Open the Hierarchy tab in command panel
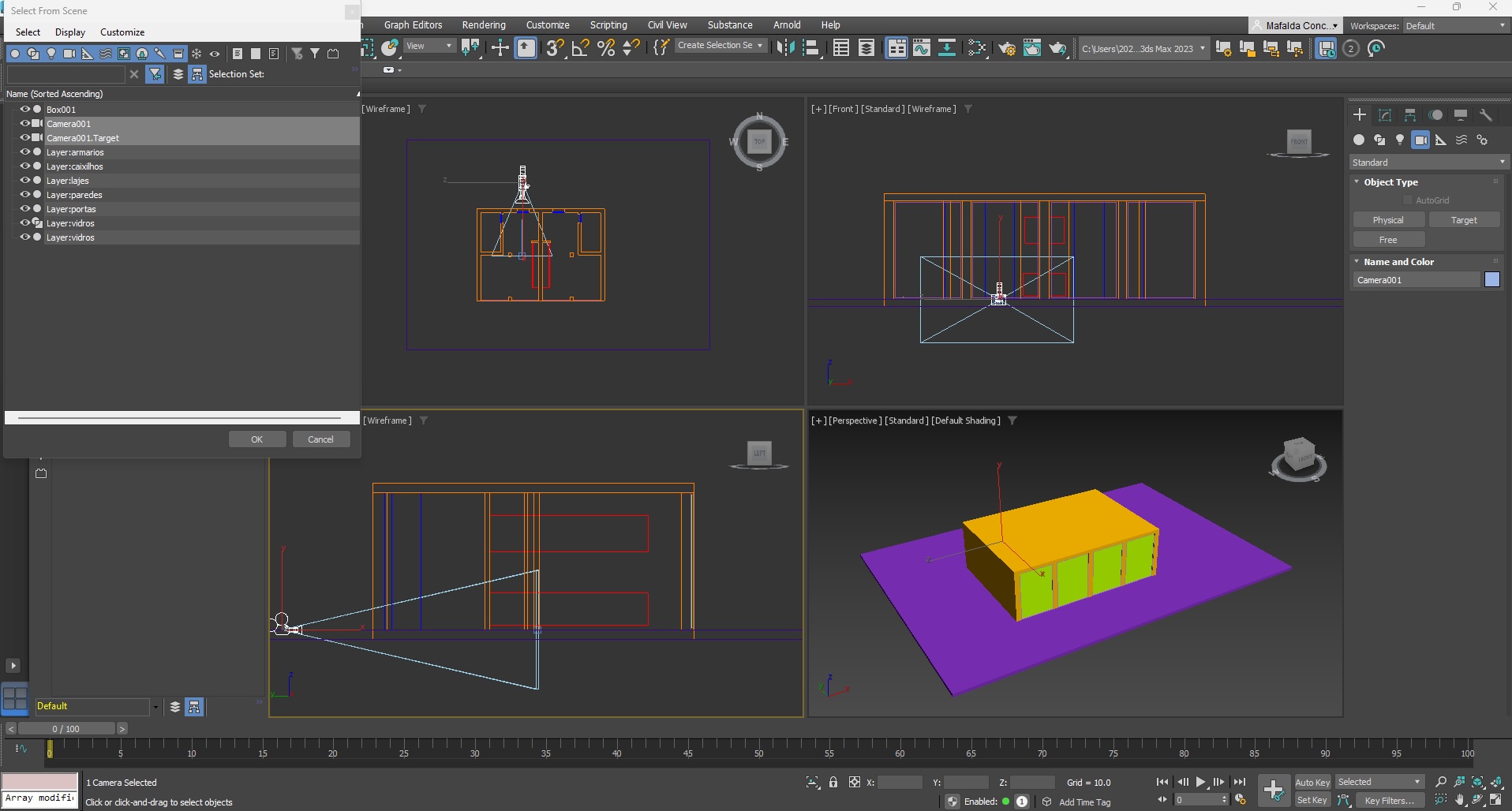The height and width of the screenshot is (811, 1512). point(1410,115)
